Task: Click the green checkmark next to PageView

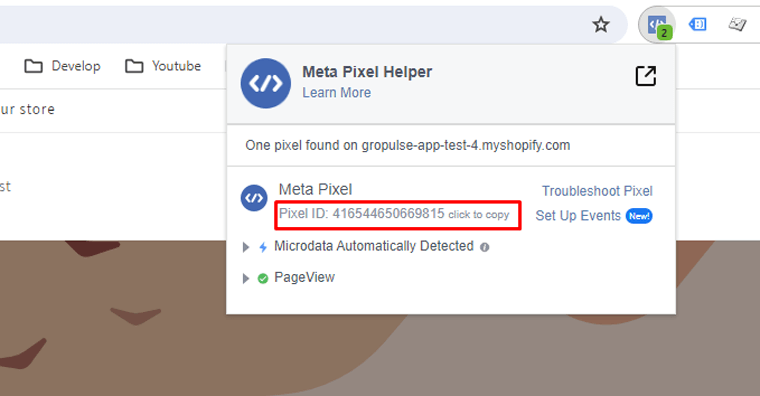Action: tap(263, 279)
